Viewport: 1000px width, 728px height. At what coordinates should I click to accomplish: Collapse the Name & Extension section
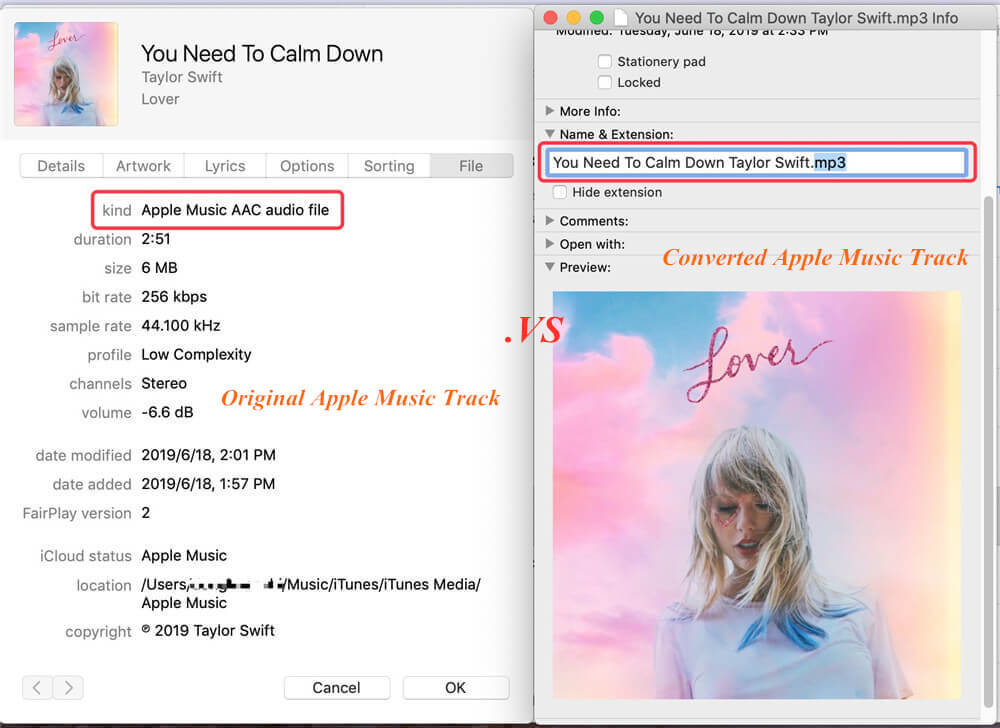[x=550, y=134]
